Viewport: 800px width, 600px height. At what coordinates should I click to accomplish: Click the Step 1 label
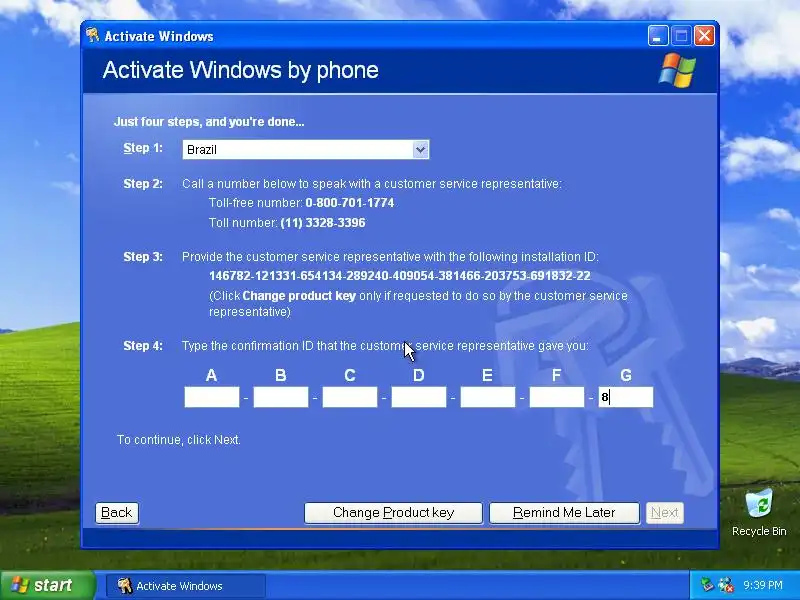click(143, 148)
